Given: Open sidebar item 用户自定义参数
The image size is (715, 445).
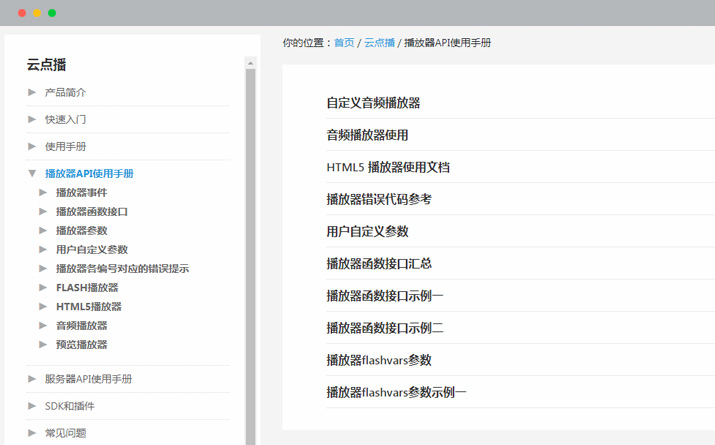Looking at the screenshot, I should [91, 250].
